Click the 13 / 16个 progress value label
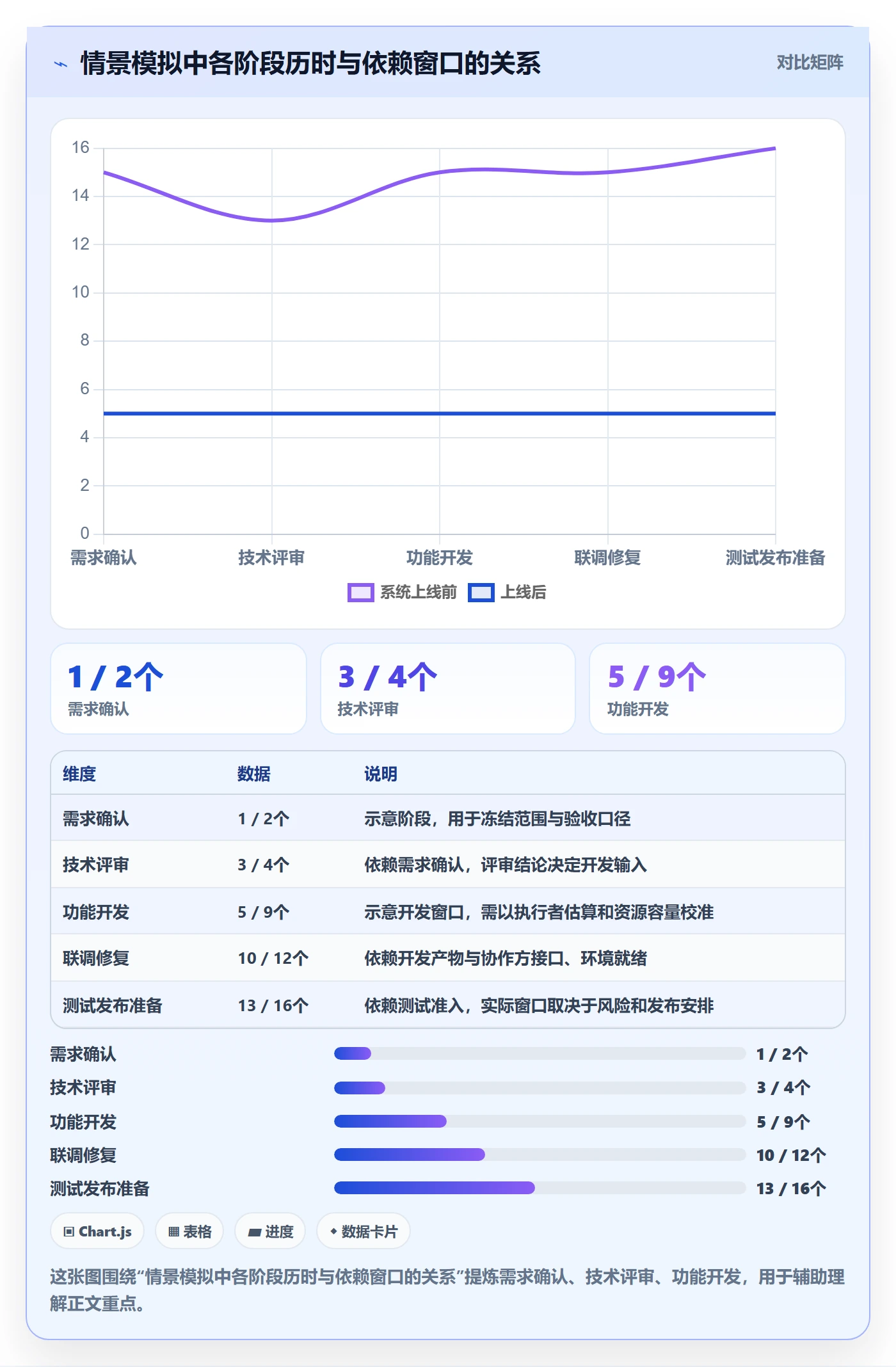 click(791, 1188)
